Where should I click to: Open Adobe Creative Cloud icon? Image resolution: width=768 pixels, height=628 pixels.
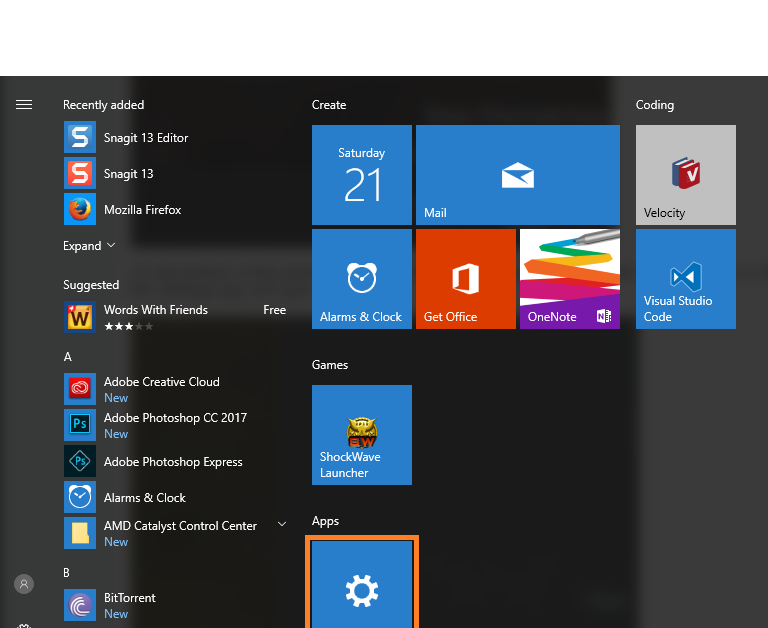(x=80, y=389)
